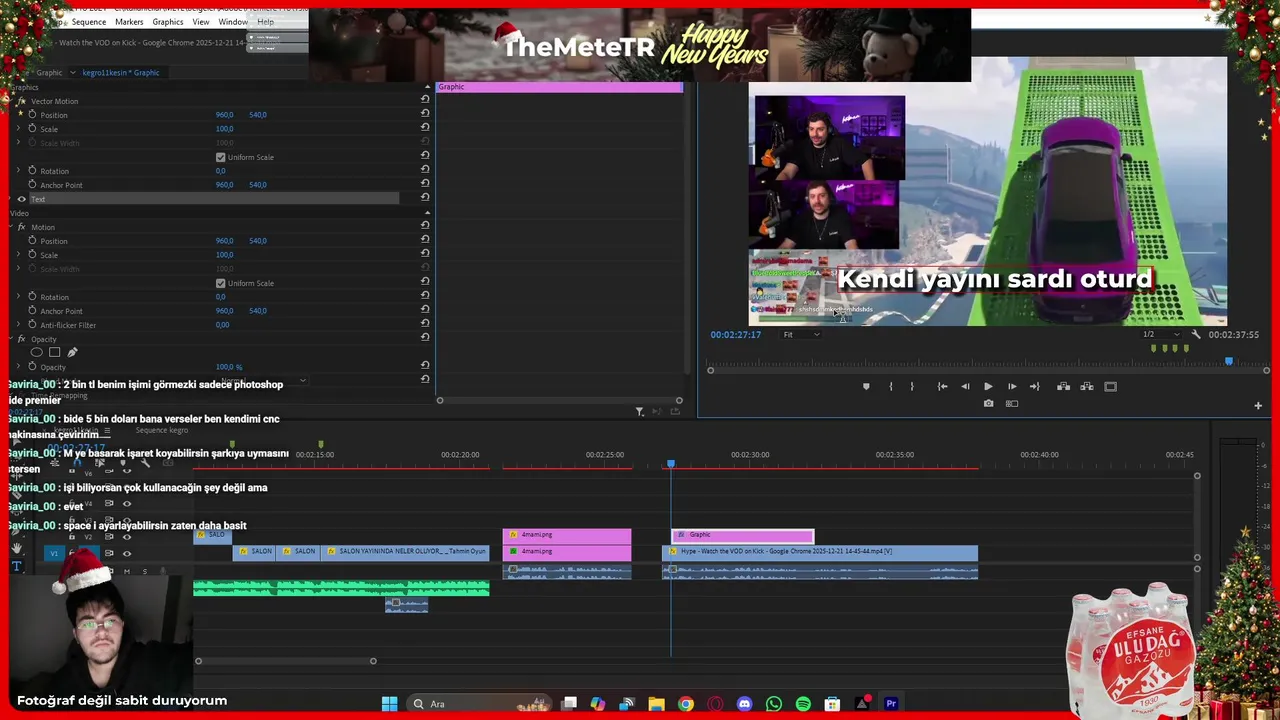Viewport: 1280px width, 720px height.
Task: Step forward one frame in Program Monitor
Action: pyautogui.click(x=1012, y=386)
